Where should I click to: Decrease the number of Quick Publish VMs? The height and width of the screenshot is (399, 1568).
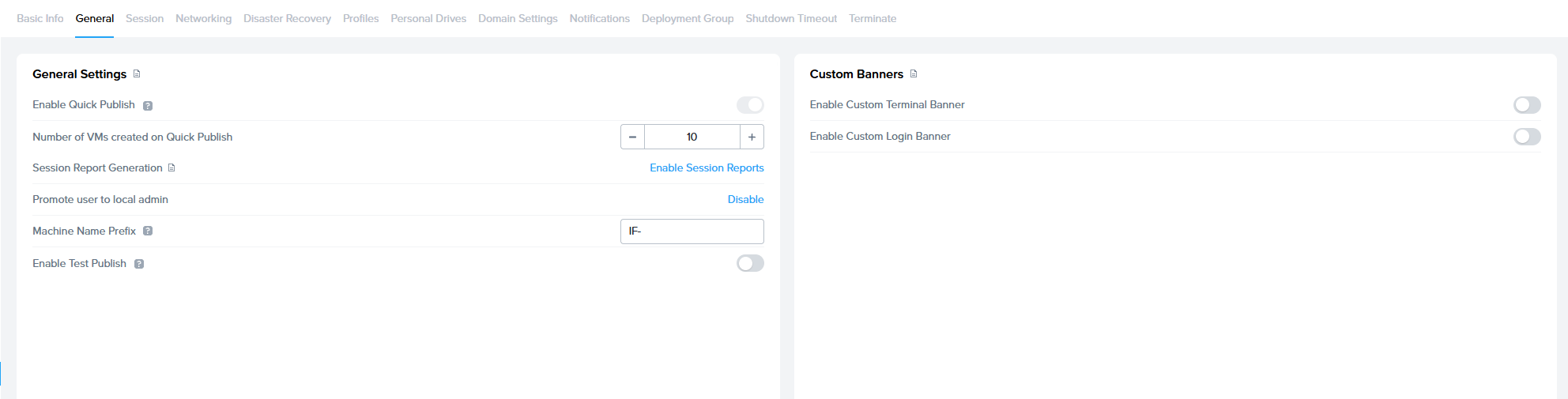pyautogui.click(x=632, y=137)
